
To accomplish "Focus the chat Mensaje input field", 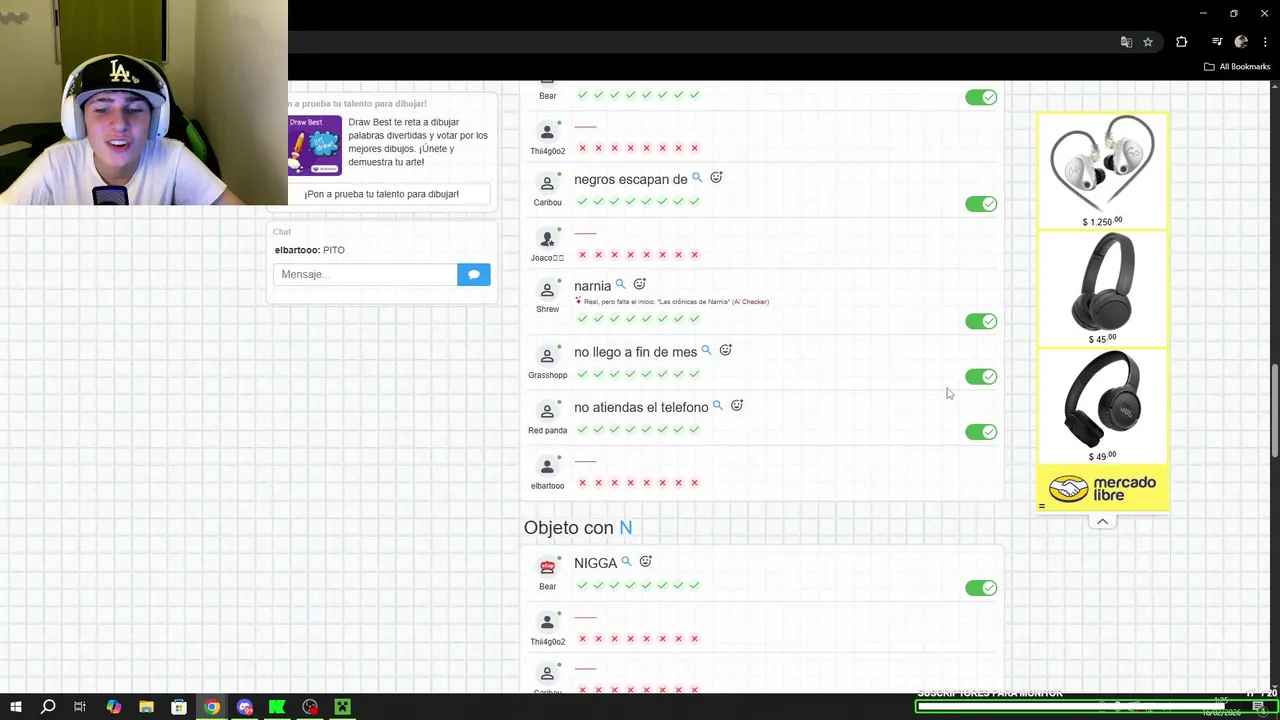I will 365,274.
